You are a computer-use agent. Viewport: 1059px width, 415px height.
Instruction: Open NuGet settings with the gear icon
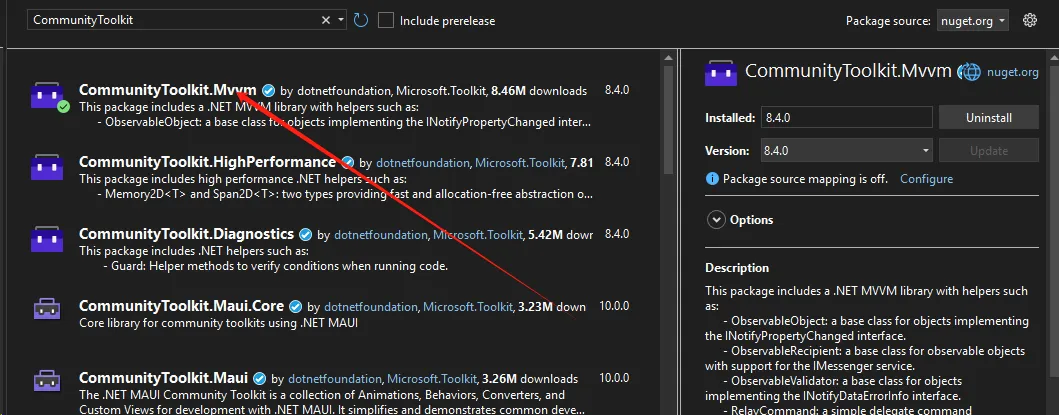[1032, 20]
